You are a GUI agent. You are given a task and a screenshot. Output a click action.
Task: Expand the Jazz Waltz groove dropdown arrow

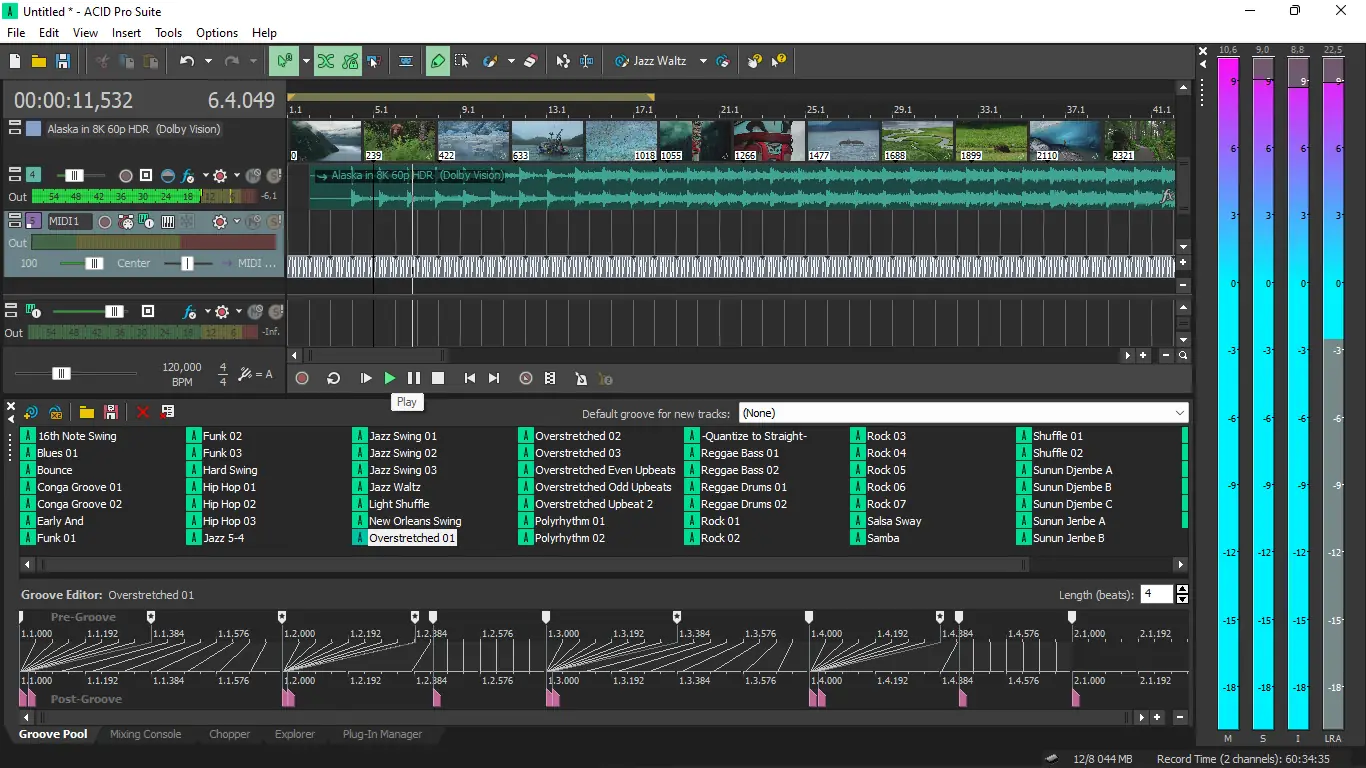(x=703, y=61)
